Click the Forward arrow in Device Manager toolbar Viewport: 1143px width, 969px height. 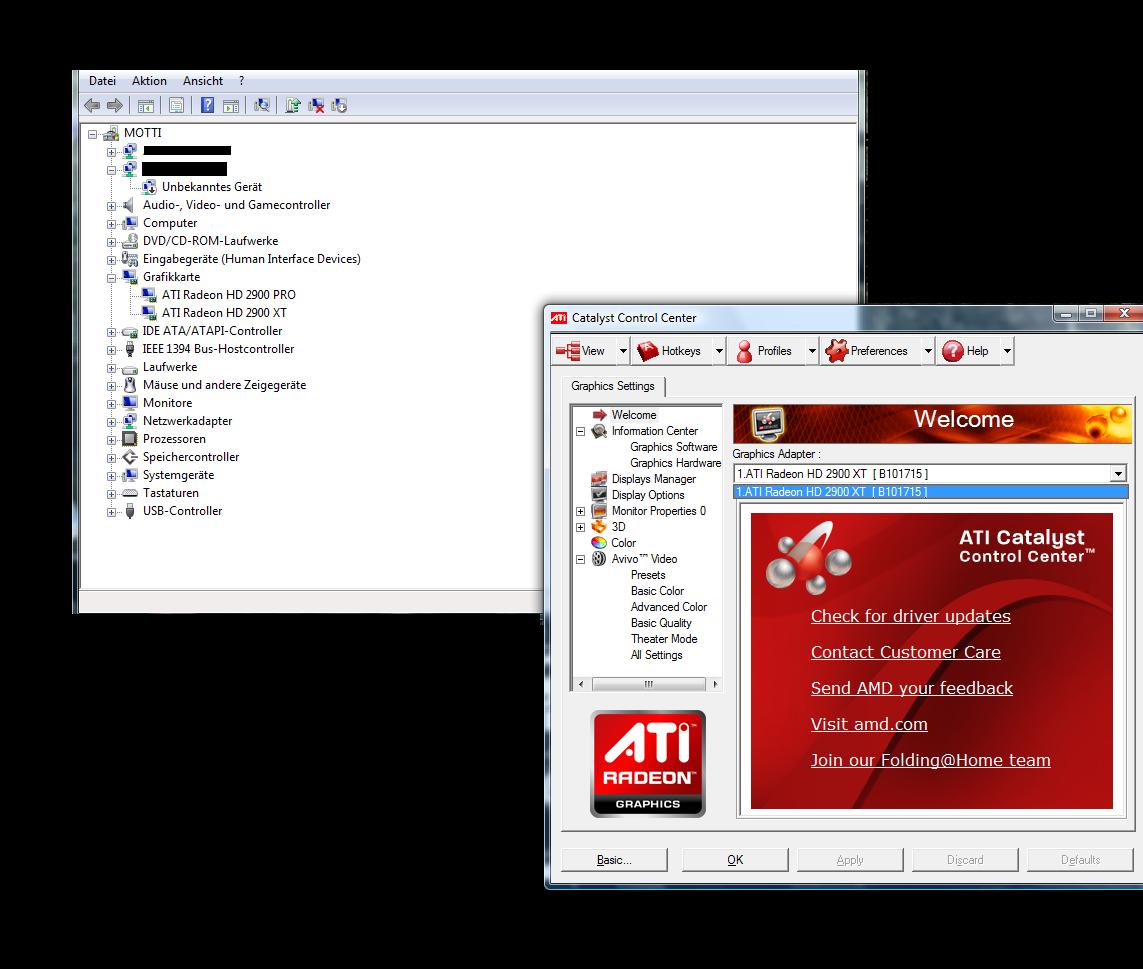[x=114, y=106]
